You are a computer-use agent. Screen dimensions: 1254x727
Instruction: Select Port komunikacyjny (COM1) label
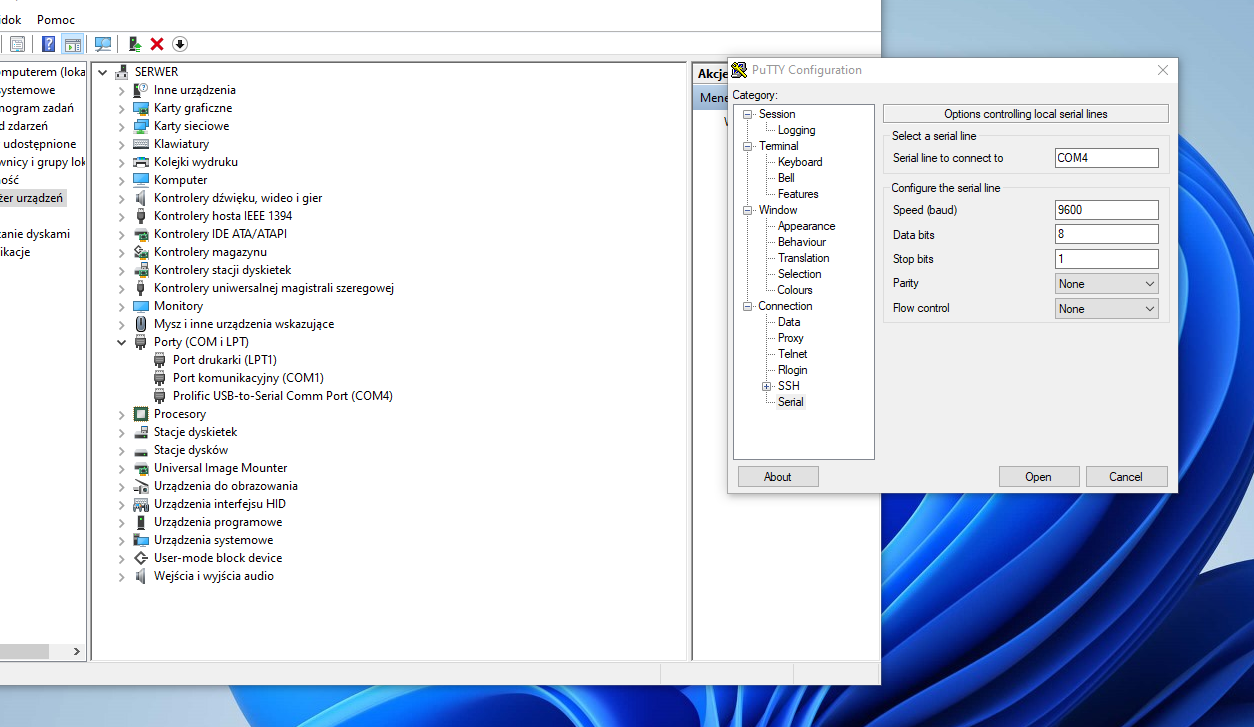click(x=248, y=378)
